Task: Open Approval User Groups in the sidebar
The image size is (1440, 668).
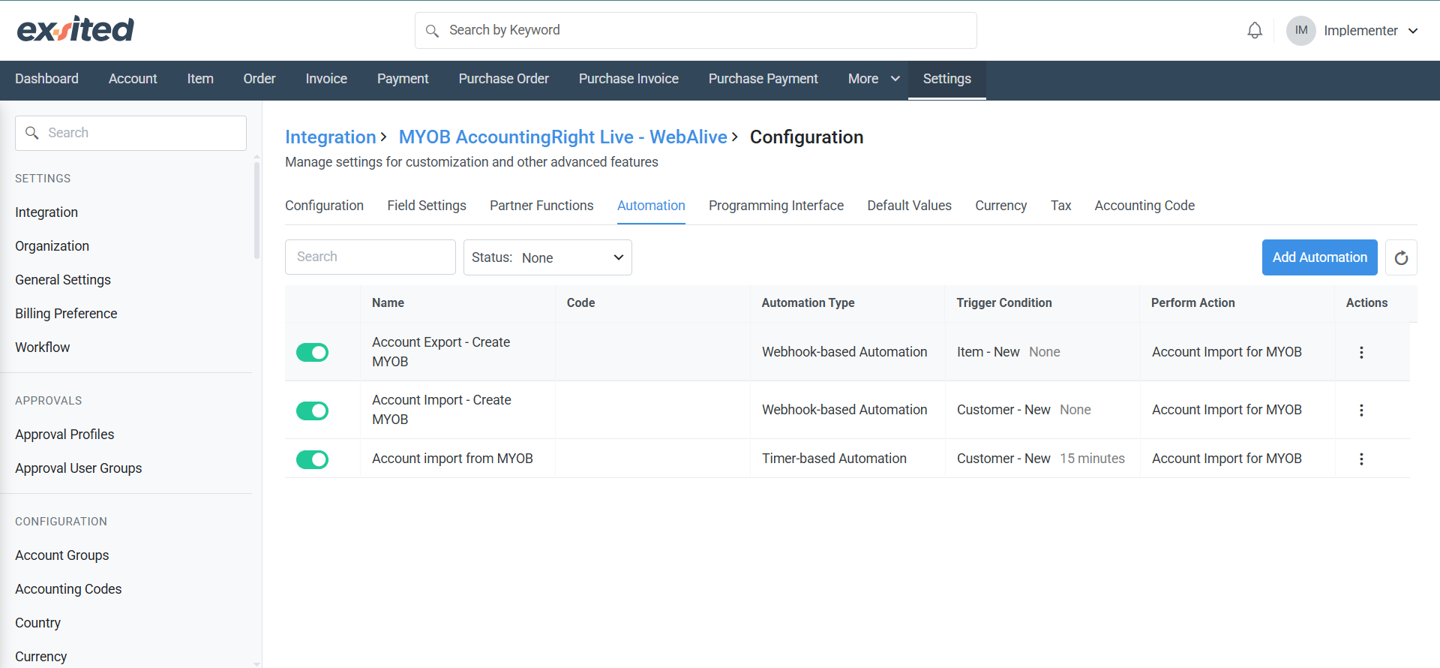Action: [78, 469]
